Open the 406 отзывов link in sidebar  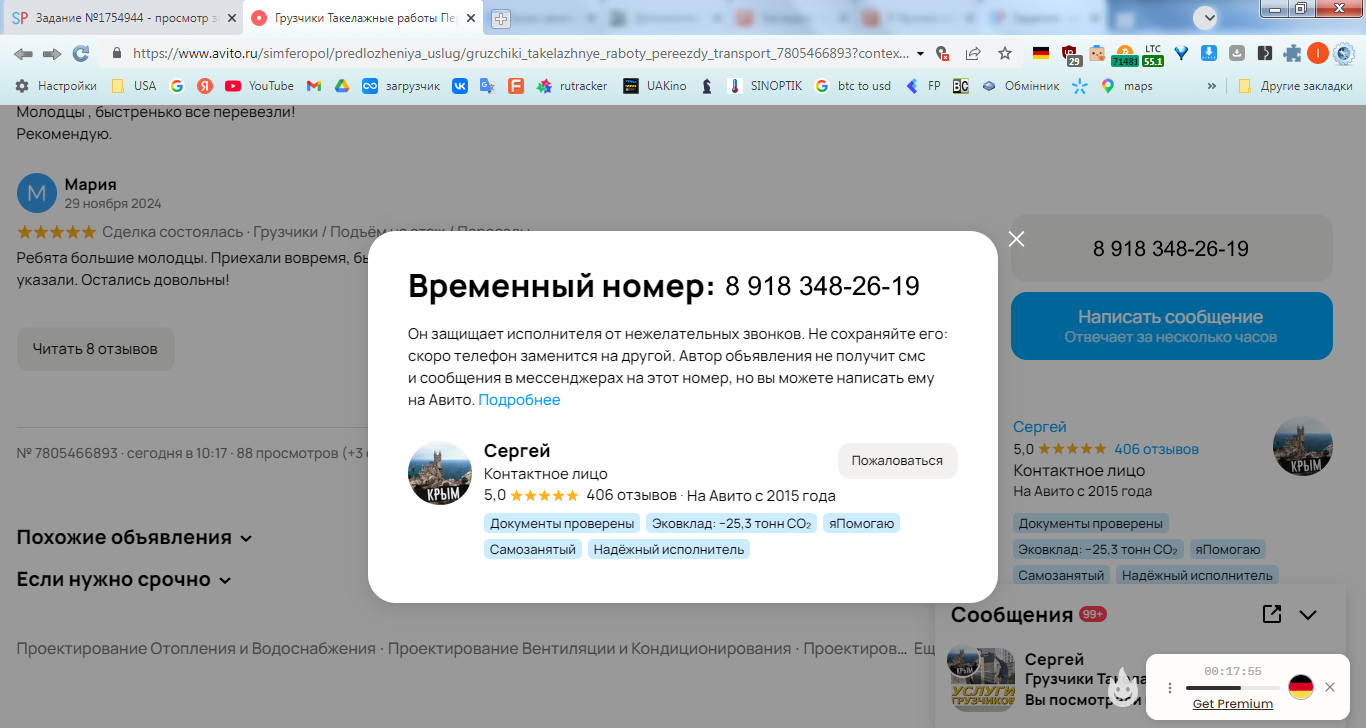pos(1156,449)
